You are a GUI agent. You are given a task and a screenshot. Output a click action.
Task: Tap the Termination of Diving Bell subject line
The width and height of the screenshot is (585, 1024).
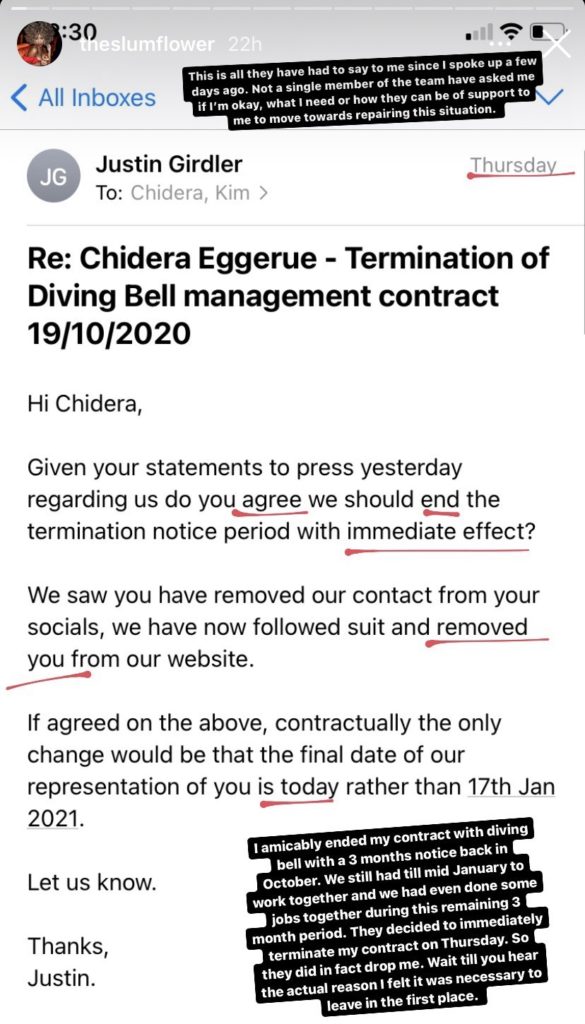[x=288, y=295]
